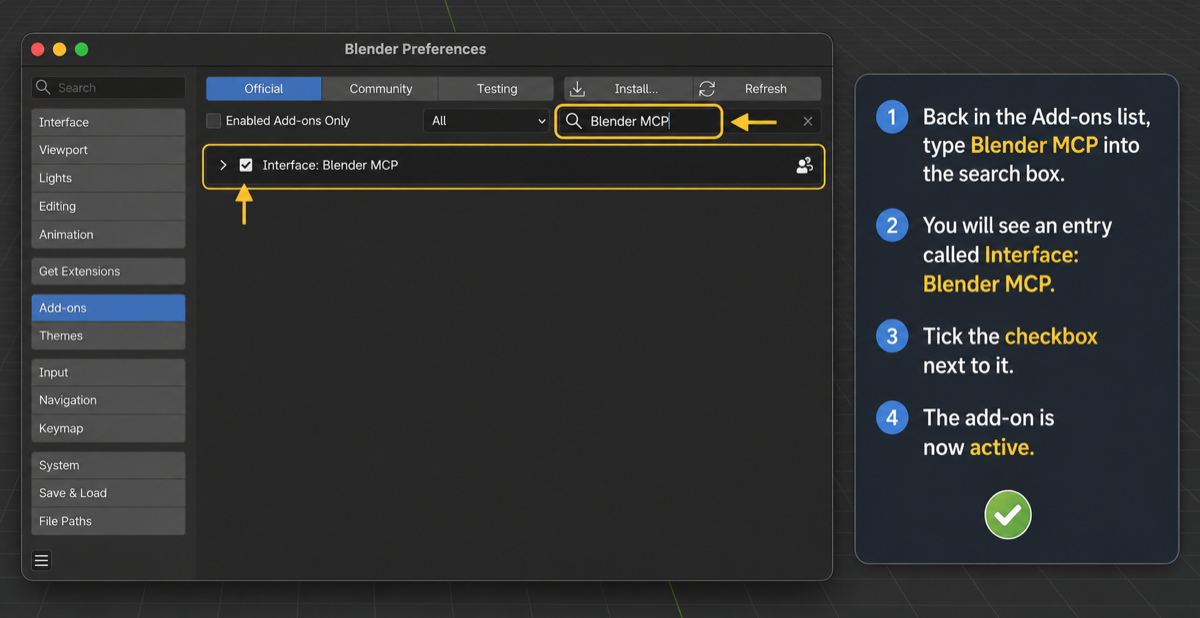Close the Blender Preferences window with red button

[x=38, y=49]
